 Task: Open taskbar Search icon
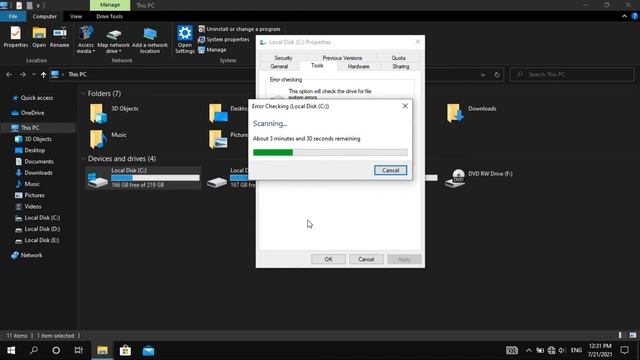tap(33, 351)
